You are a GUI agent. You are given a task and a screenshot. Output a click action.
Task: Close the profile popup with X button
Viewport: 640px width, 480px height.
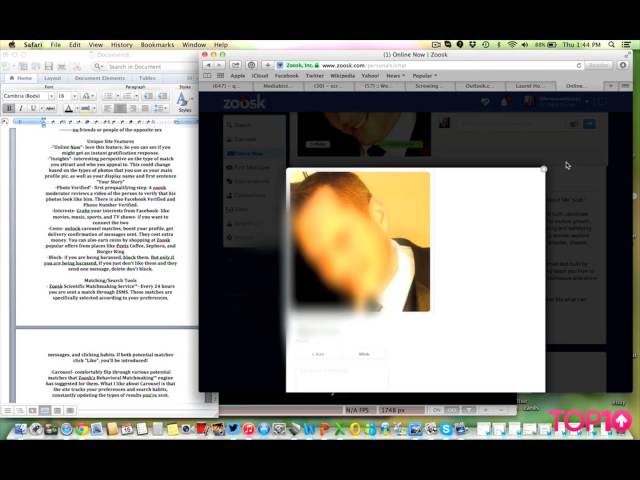544,169
